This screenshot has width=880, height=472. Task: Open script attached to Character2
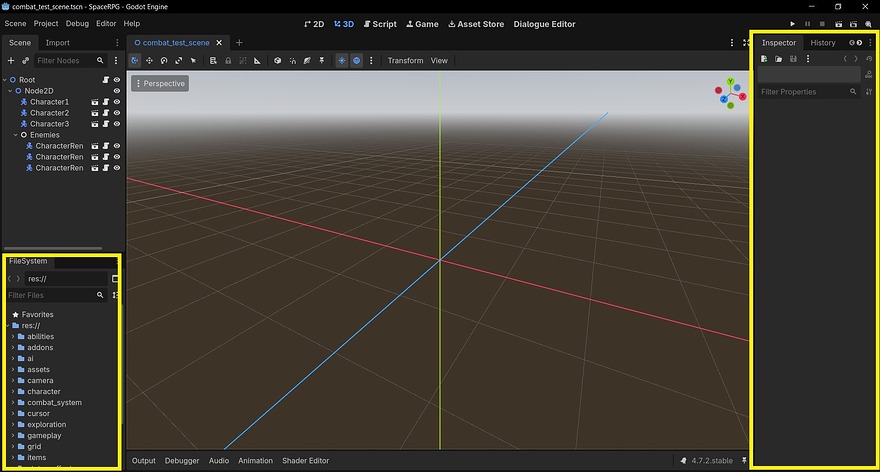click(x=106, y=113)
